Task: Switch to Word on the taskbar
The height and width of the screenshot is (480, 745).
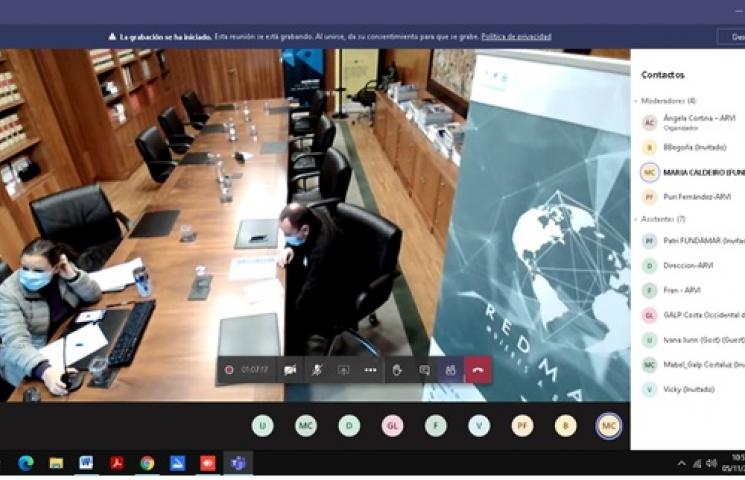Action: 86,463
